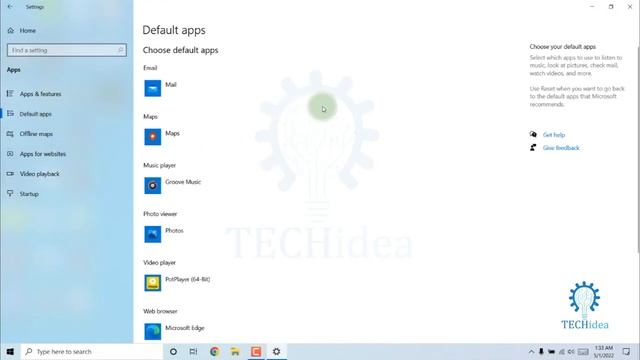Screen dimensions: 640x360
Task: Show hidden tray icons with the chevron
Action: [531, 351]
